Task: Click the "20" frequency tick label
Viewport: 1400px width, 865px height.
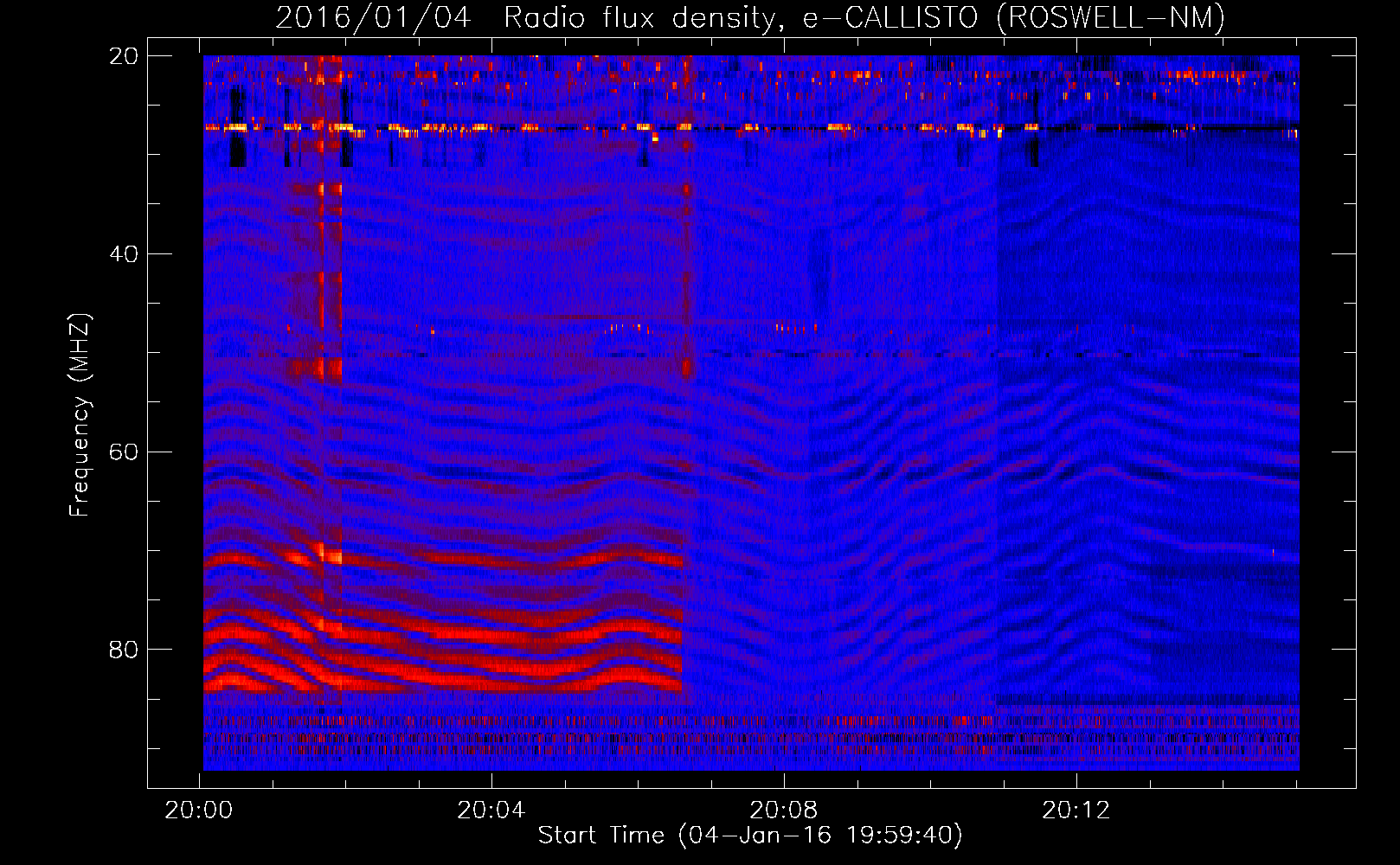Action: [124, 55]
